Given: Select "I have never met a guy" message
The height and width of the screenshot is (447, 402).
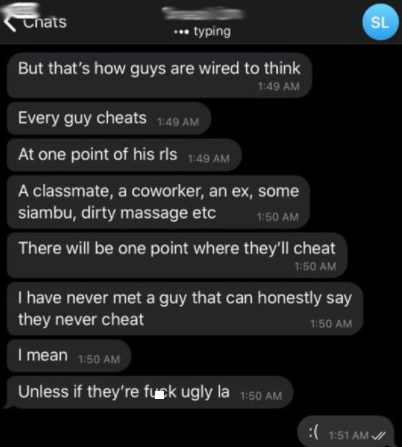Looking at the screenshot, I should click(x=185, y=309).
